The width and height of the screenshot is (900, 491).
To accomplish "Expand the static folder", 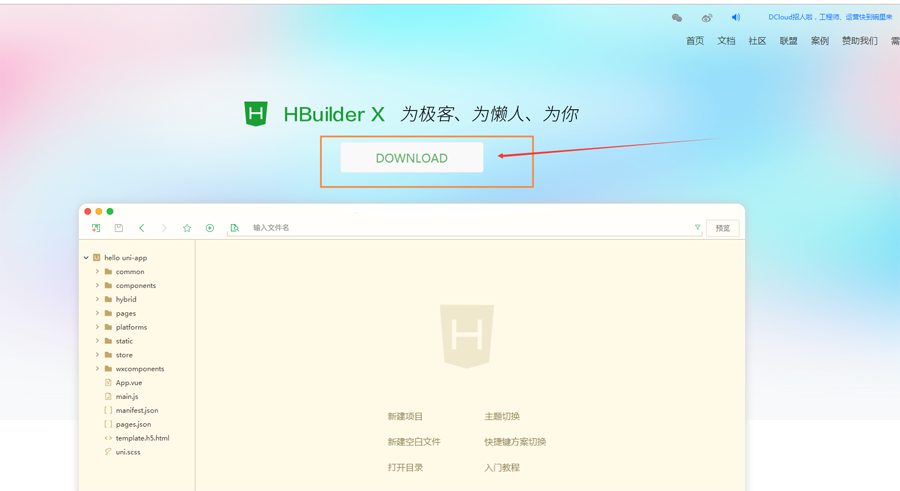I will point(97,341).
